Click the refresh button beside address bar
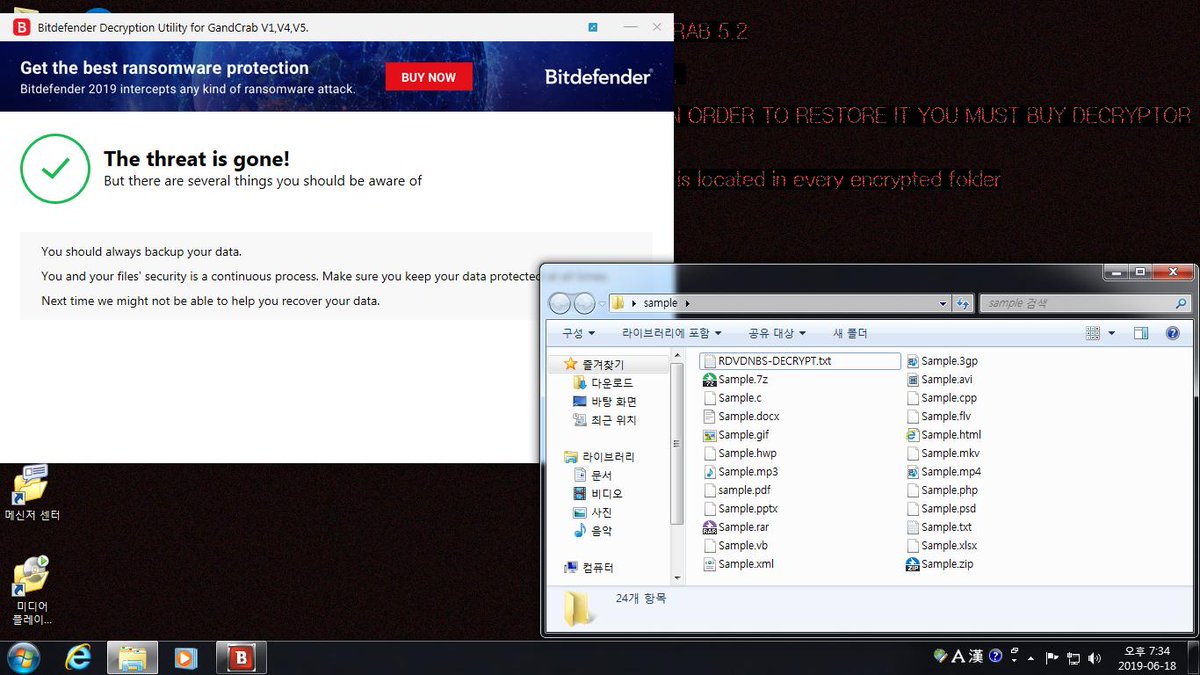 point(962,303)
